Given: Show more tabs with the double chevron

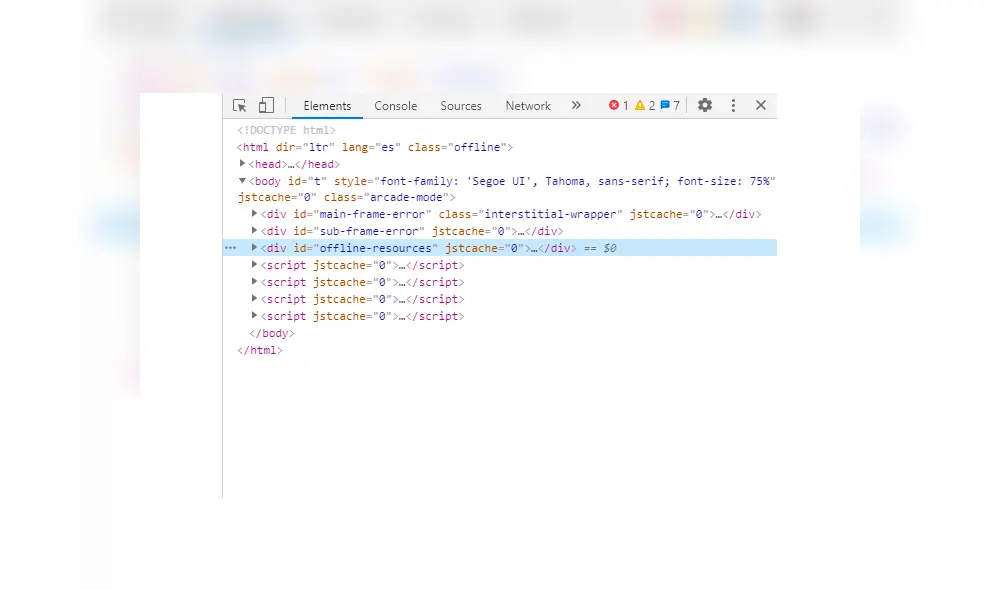Looking at the screenshot, I should point(576,105).
